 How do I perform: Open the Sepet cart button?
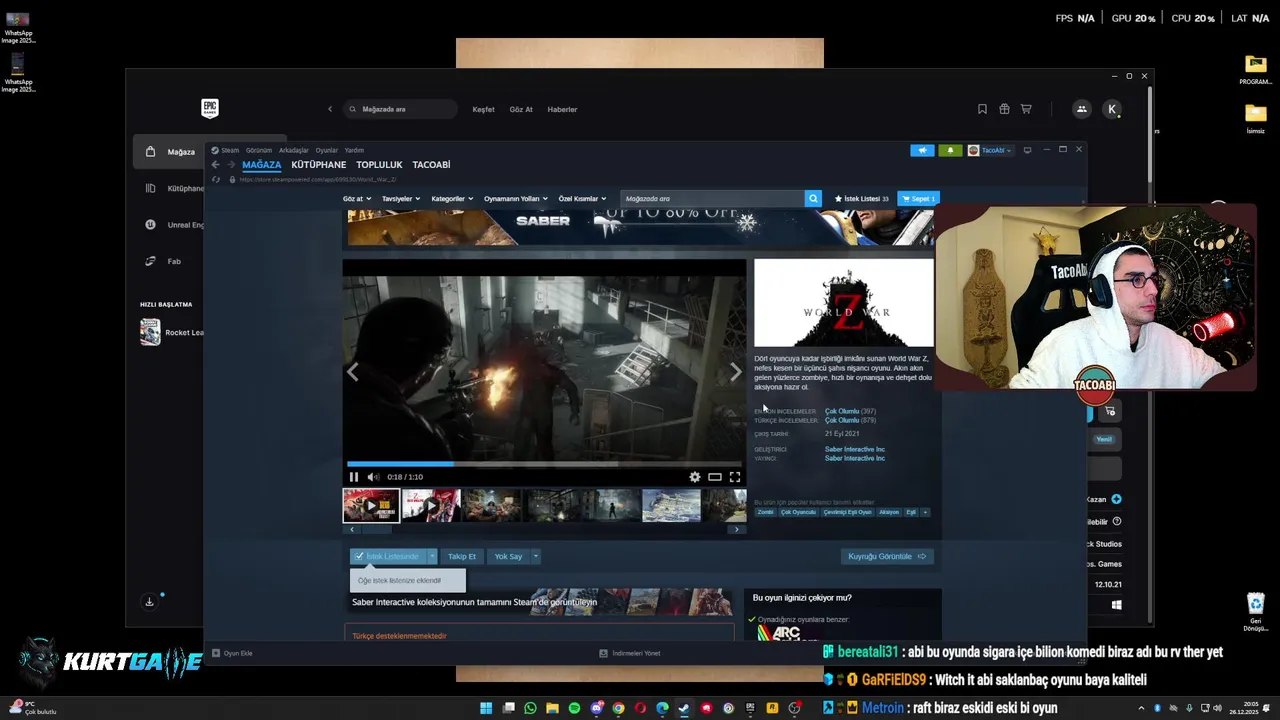(x=918, y=199)
